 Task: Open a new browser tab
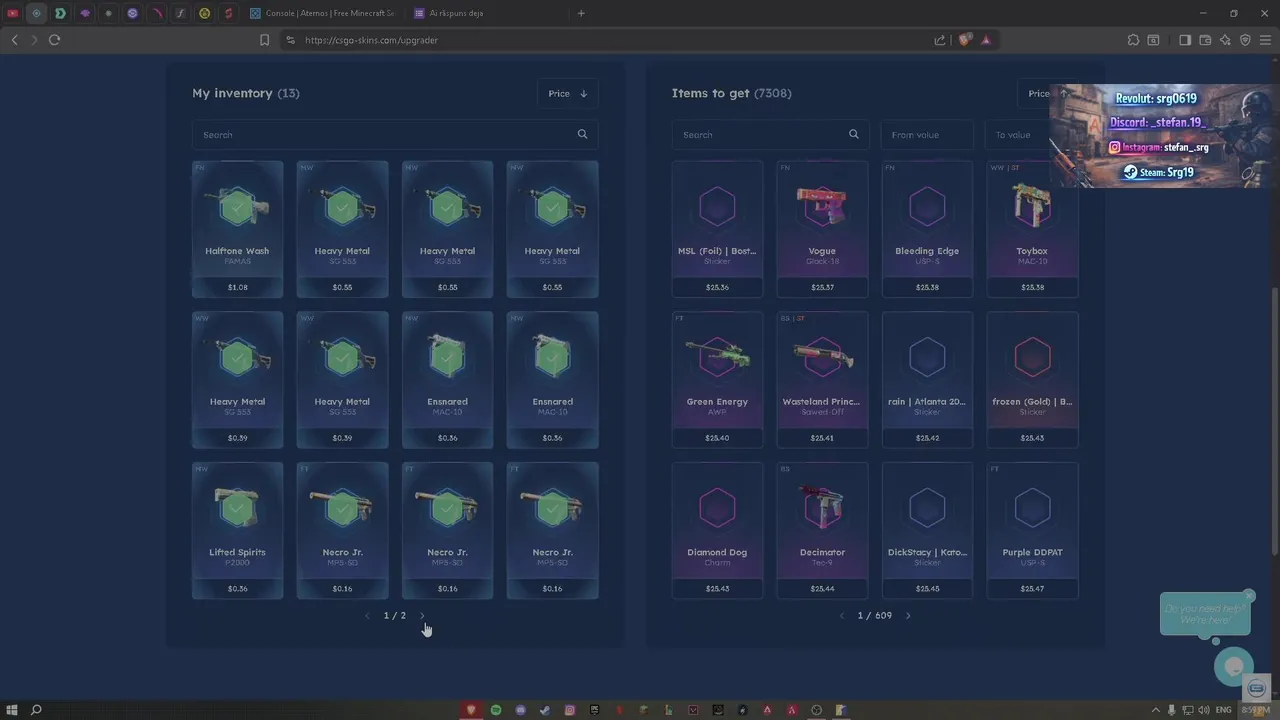coord(581,13)
